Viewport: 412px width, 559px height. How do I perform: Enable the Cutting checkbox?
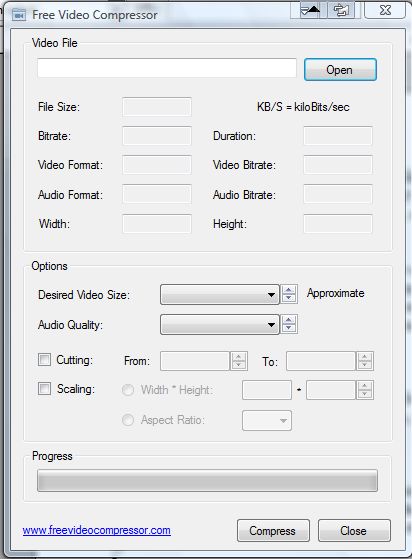pyautogui.click(x=45, y=359)
